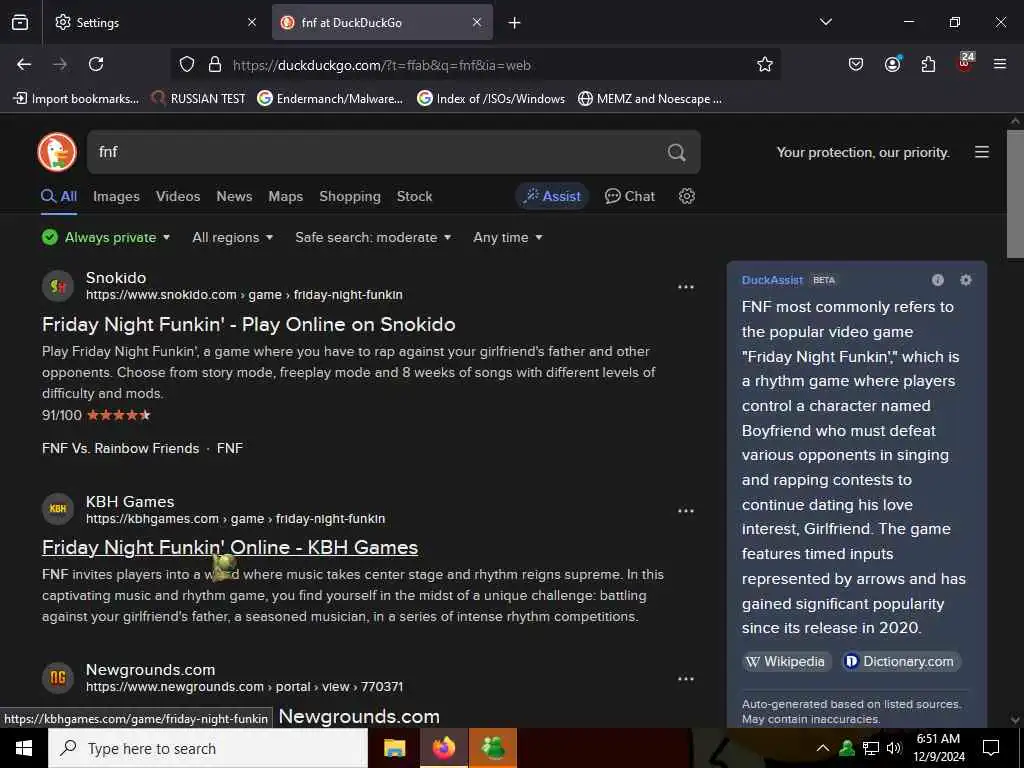Open Import bookmarks toolbar item
This screenshot has height=768, width=1024.
point(76,99)
